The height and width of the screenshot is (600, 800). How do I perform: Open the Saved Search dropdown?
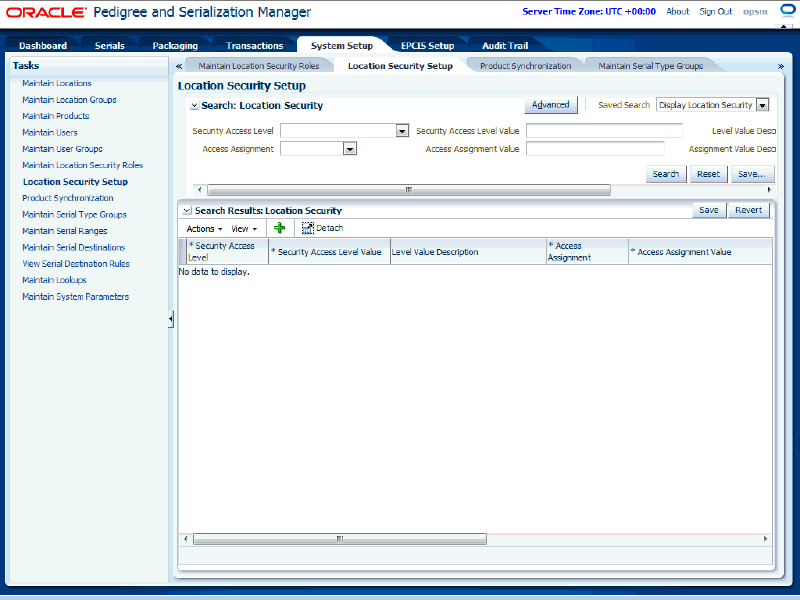[x=762, y=105]
